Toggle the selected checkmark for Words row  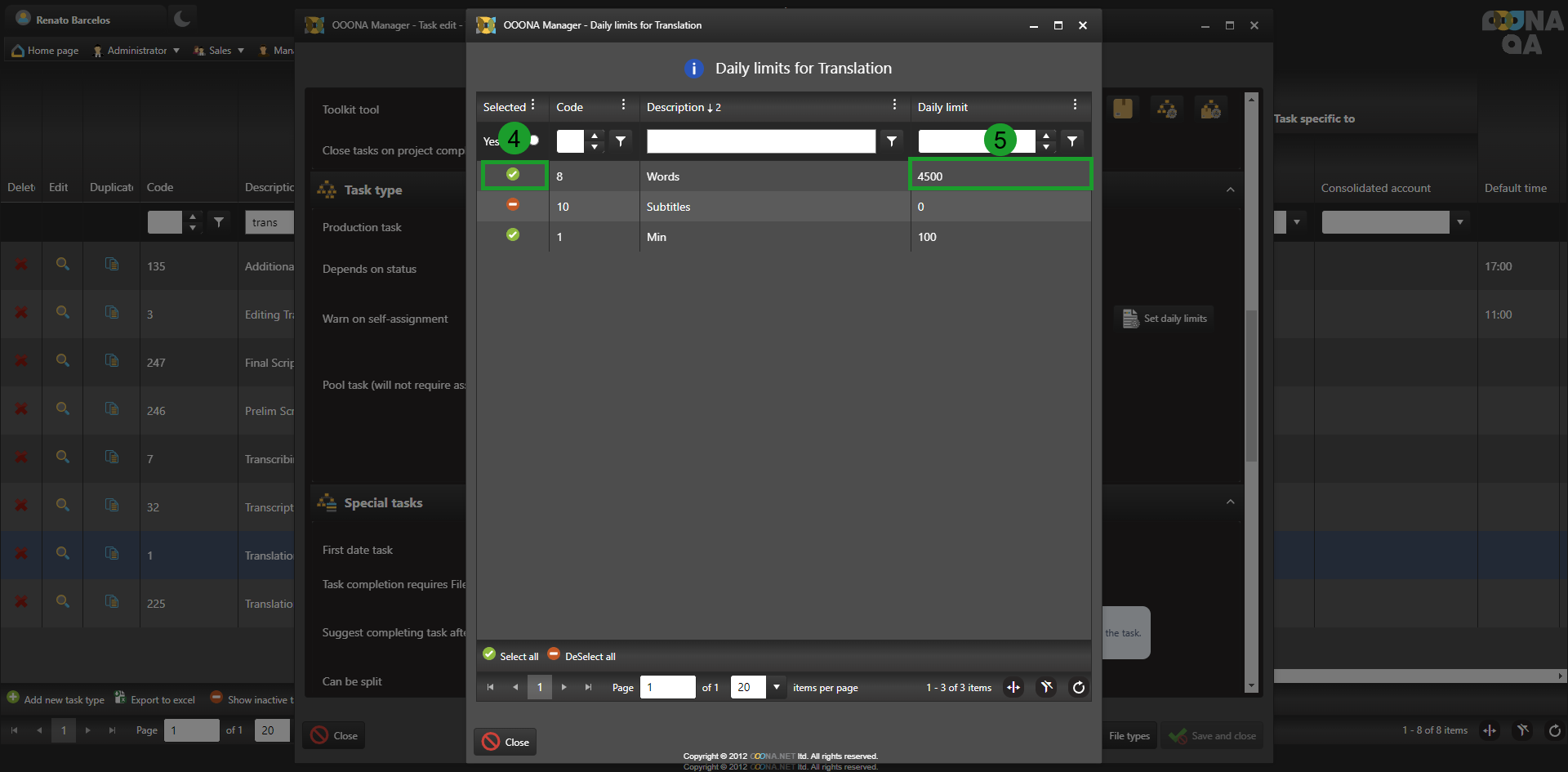click(513, 175)
